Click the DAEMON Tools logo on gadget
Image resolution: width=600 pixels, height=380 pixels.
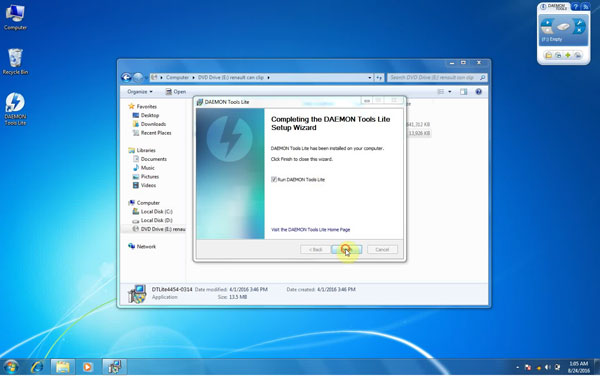pyautogui.click(x=554, y=7)
